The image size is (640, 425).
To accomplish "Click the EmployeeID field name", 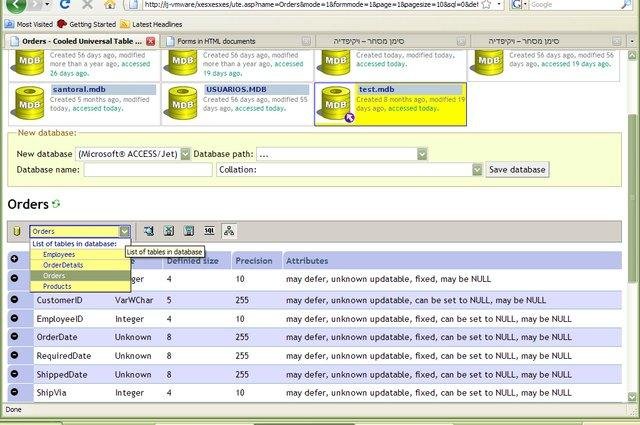I will 60,319.
